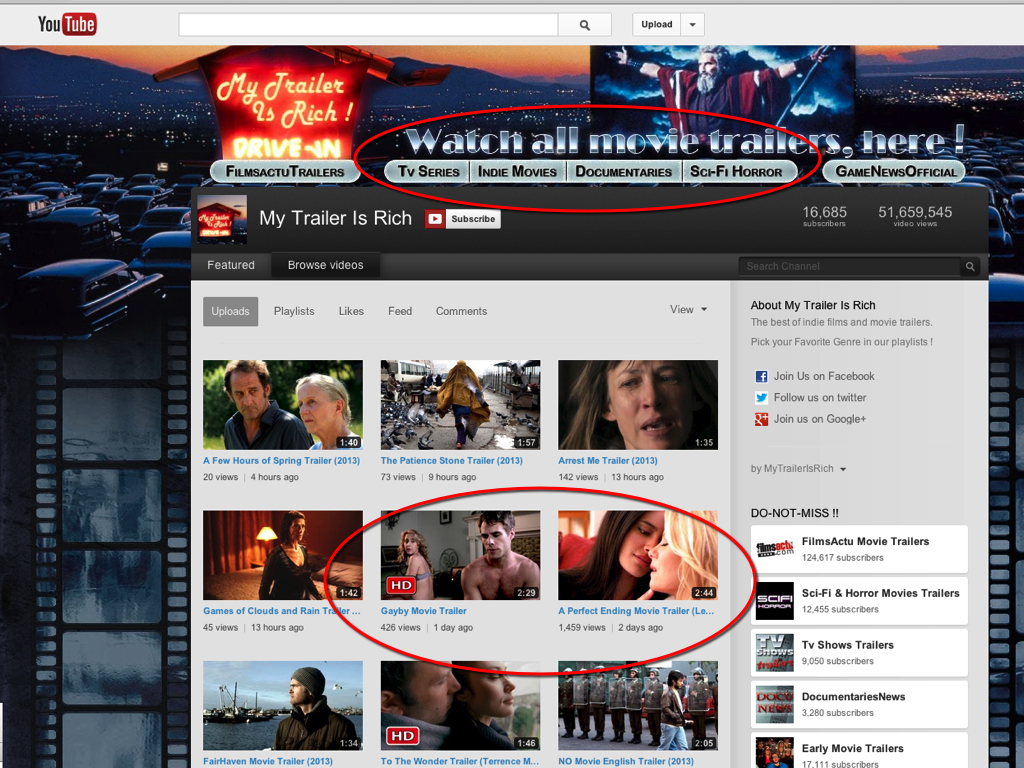Click FilmsActu Movie Trailers channel name
Image resolution: width=1024 pixels, height=768 pixels.
(x=865, y=541)
